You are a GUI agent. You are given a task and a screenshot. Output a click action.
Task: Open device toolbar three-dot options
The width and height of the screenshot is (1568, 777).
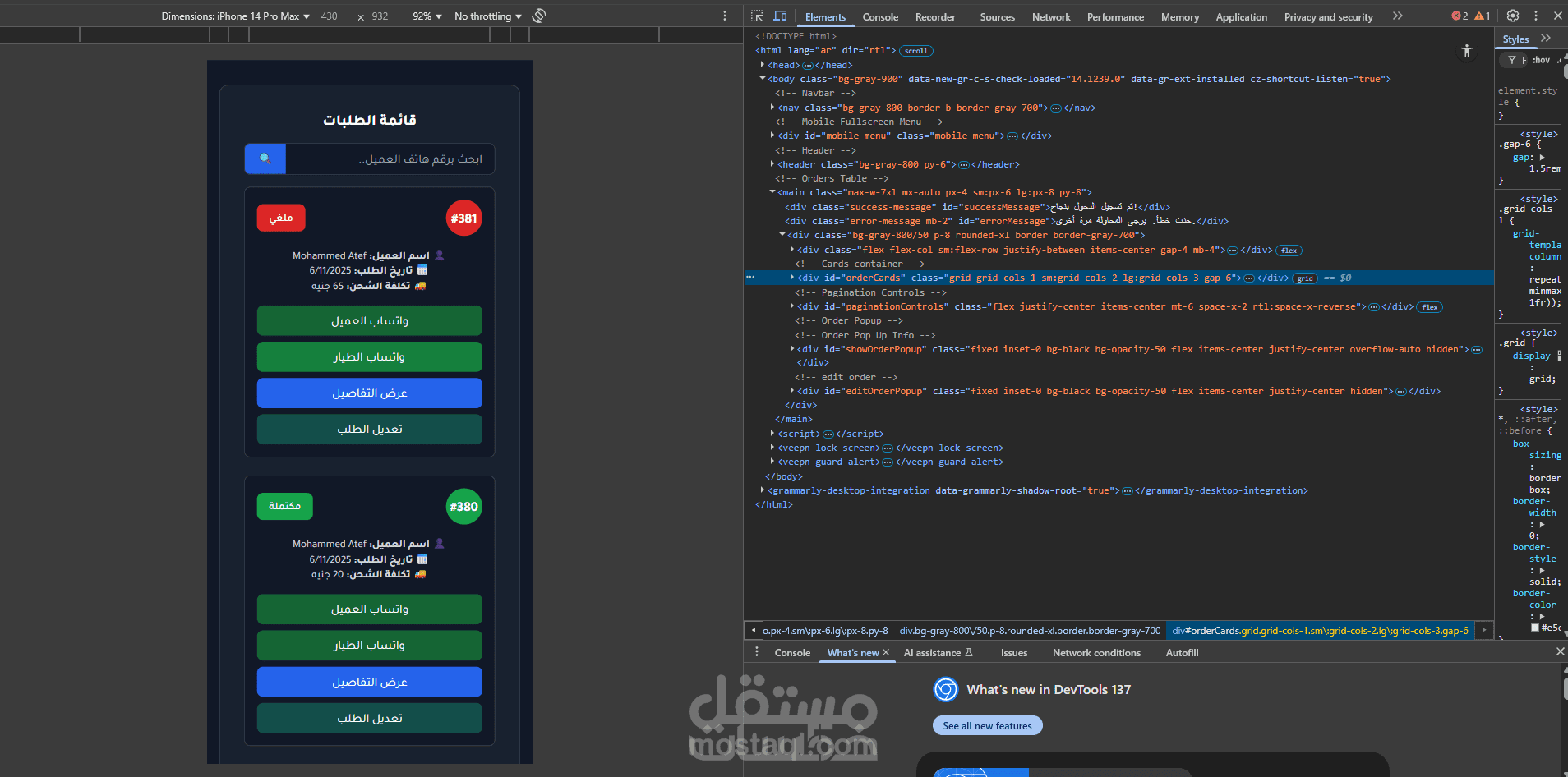pos(724,16)
